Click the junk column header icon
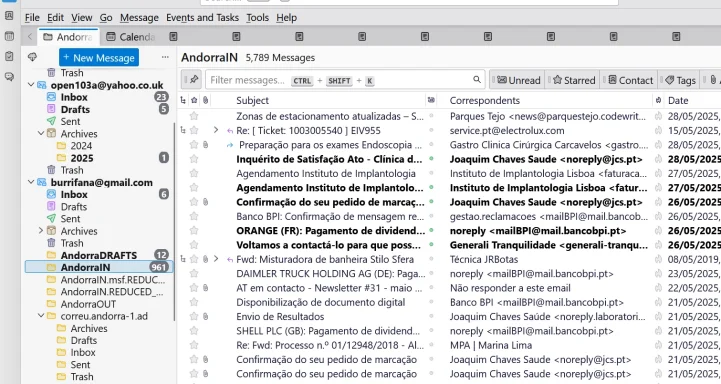 click(x=658, y=100)
